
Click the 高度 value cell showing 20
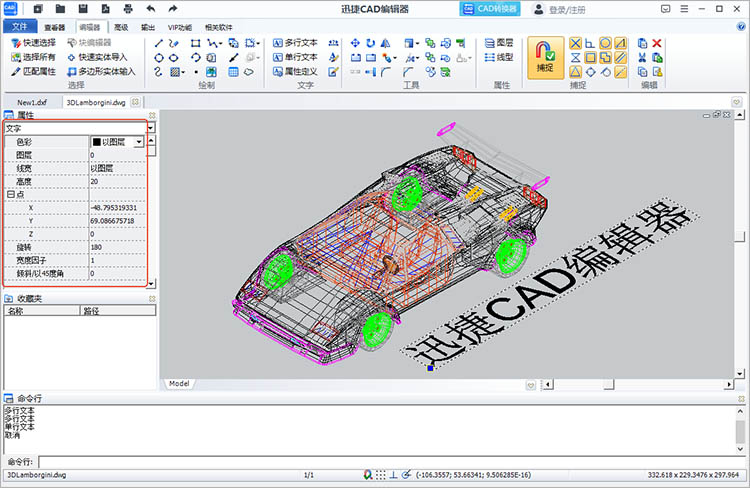click(118, 181)
